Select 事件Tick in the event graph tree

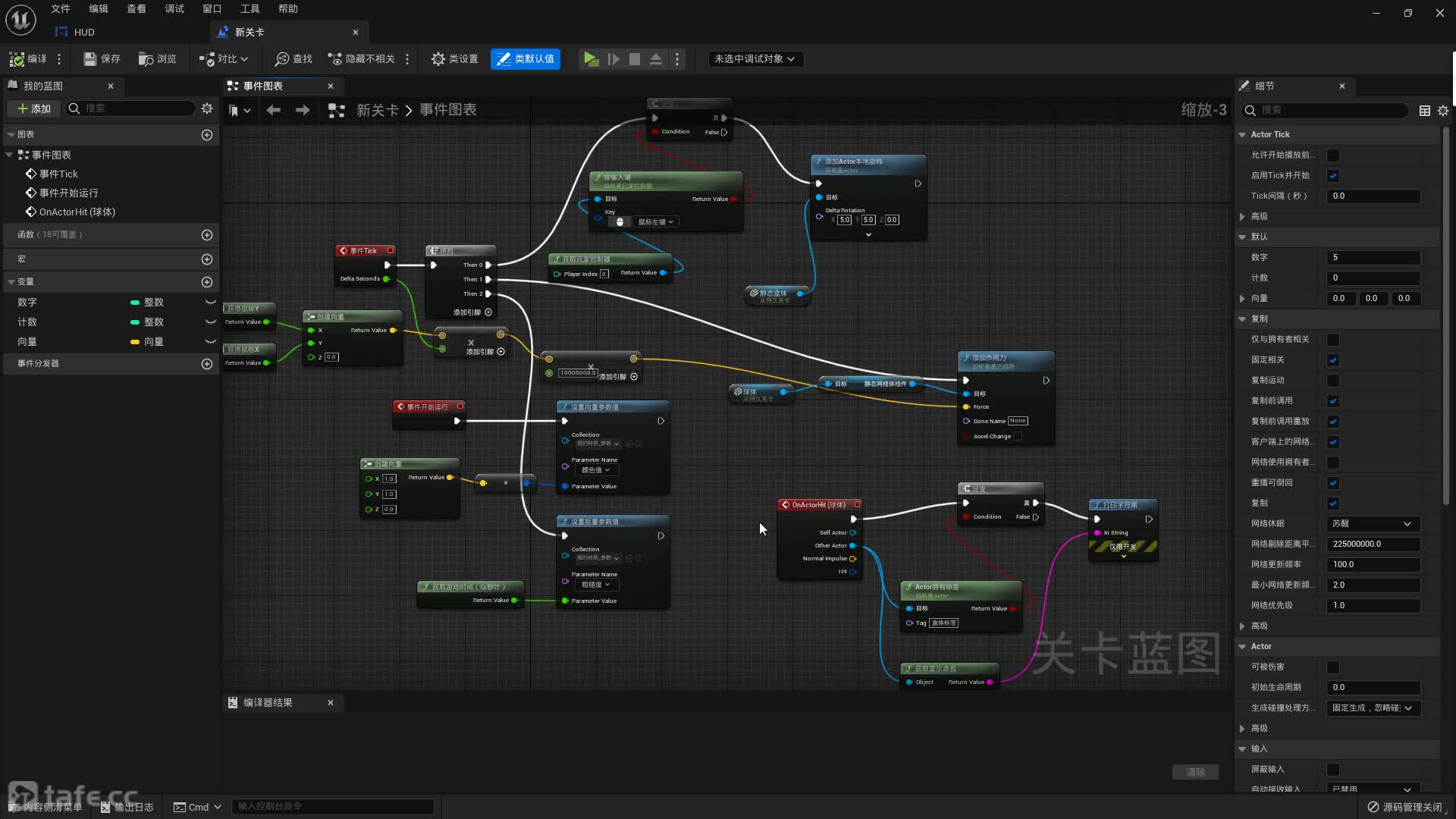(x=58, y=174)
